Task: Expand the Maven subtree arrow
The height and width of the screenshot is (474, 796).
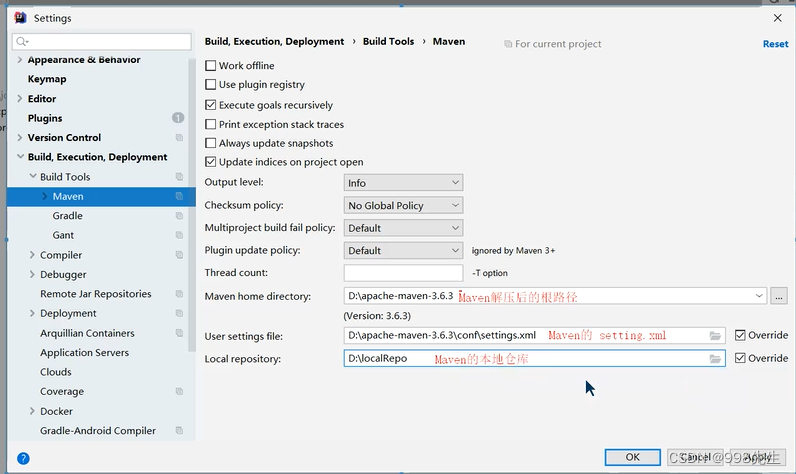Action: click(x=45, y=196)
